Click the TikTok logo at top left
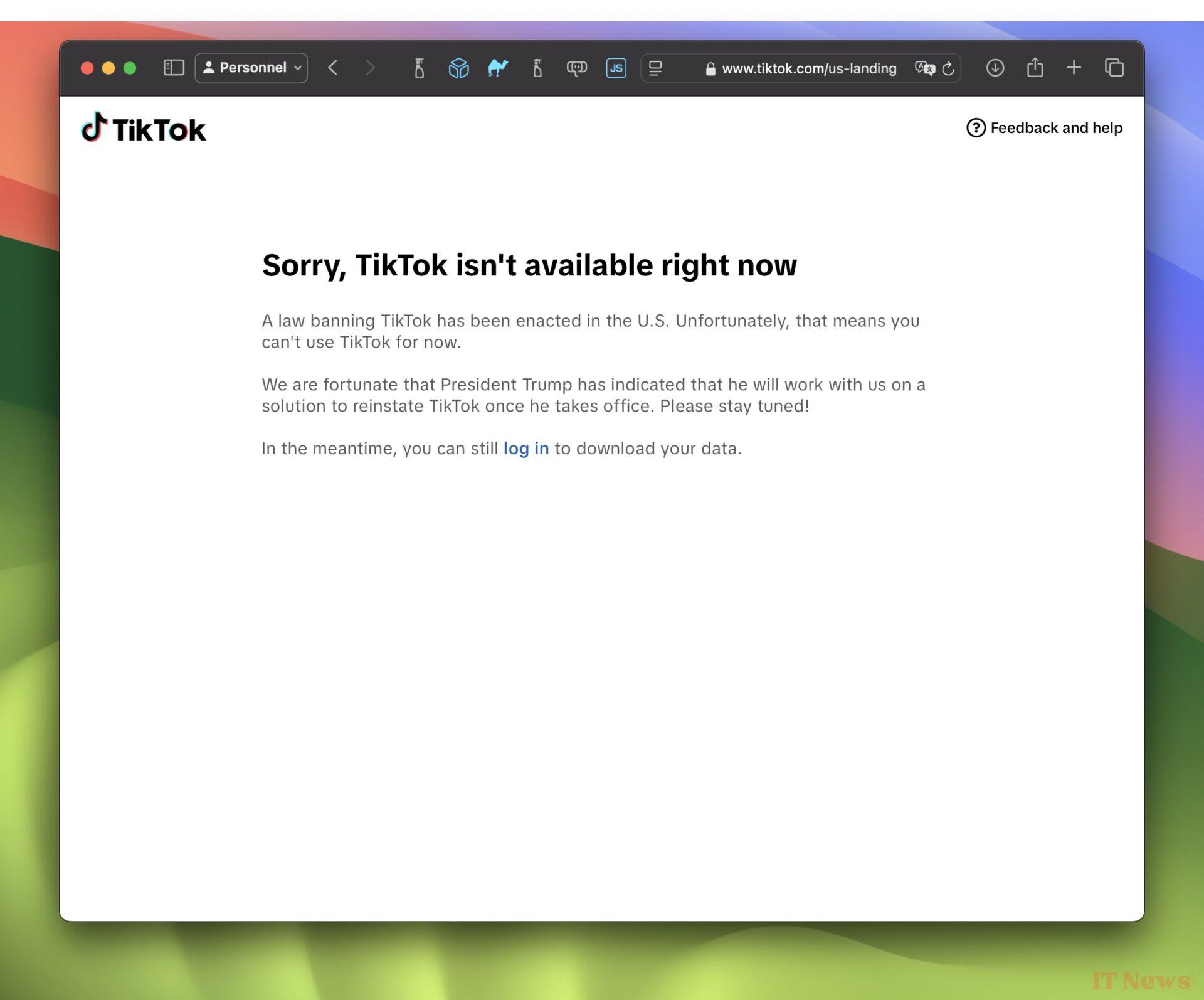Image resolution: width=1204 pixels, height=1000 pixels. [144, 128]
